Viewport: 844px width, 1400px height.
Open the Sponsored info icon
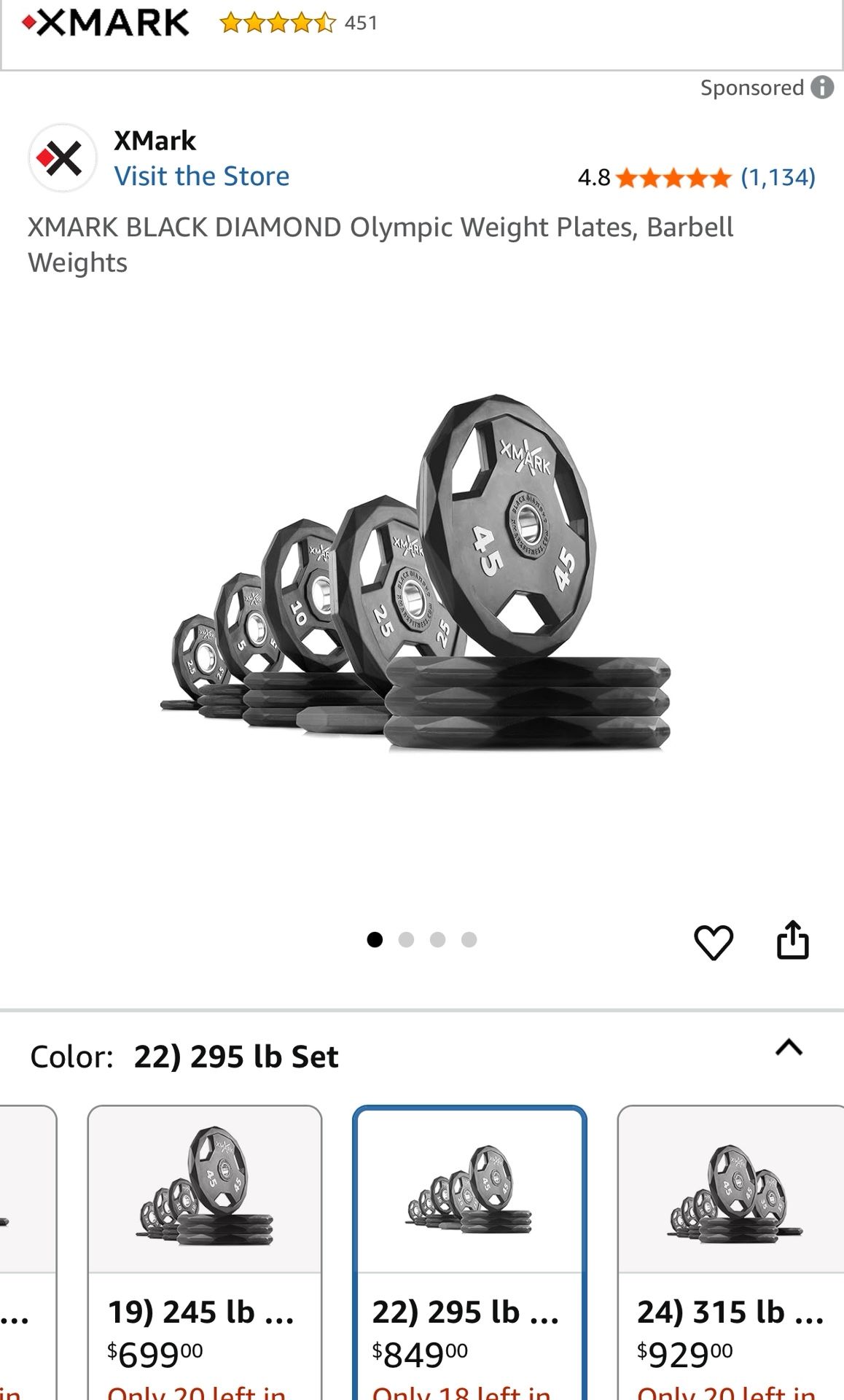[x=822, y=87]
